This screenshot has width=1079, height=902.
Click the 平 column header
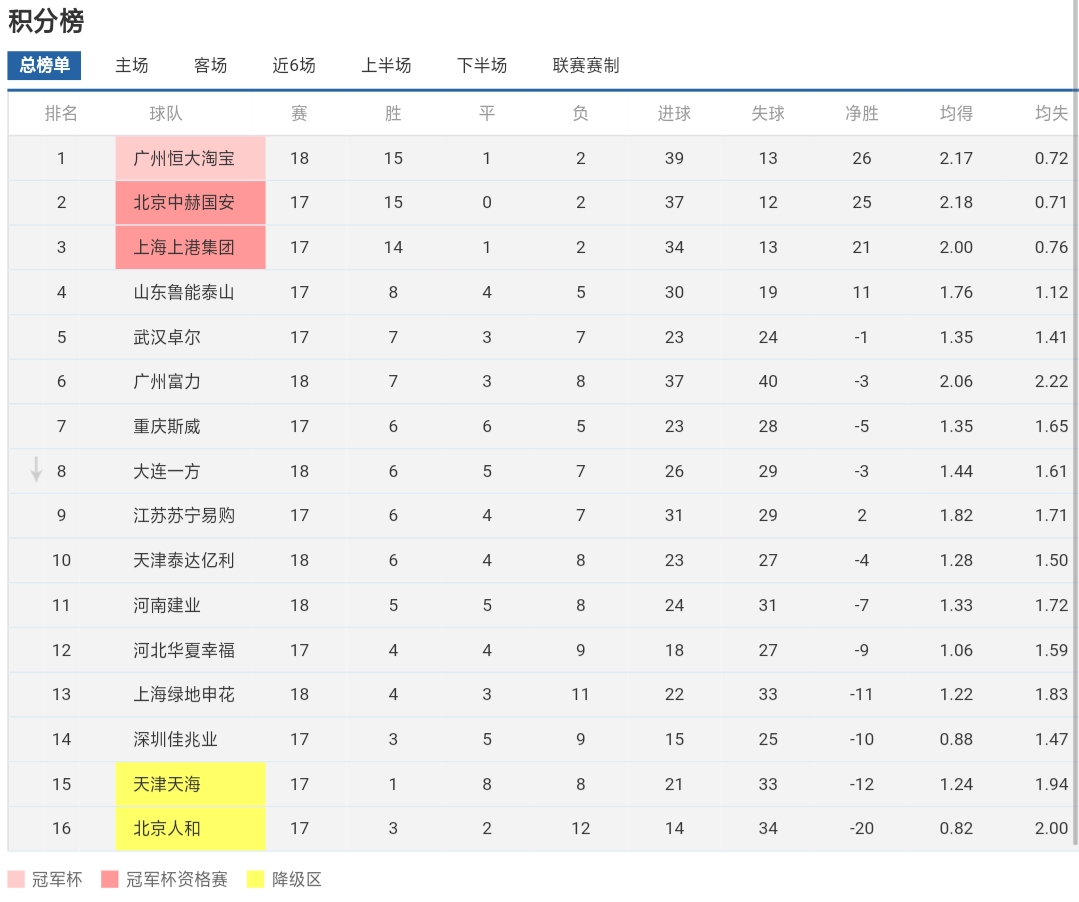point(487,114)
